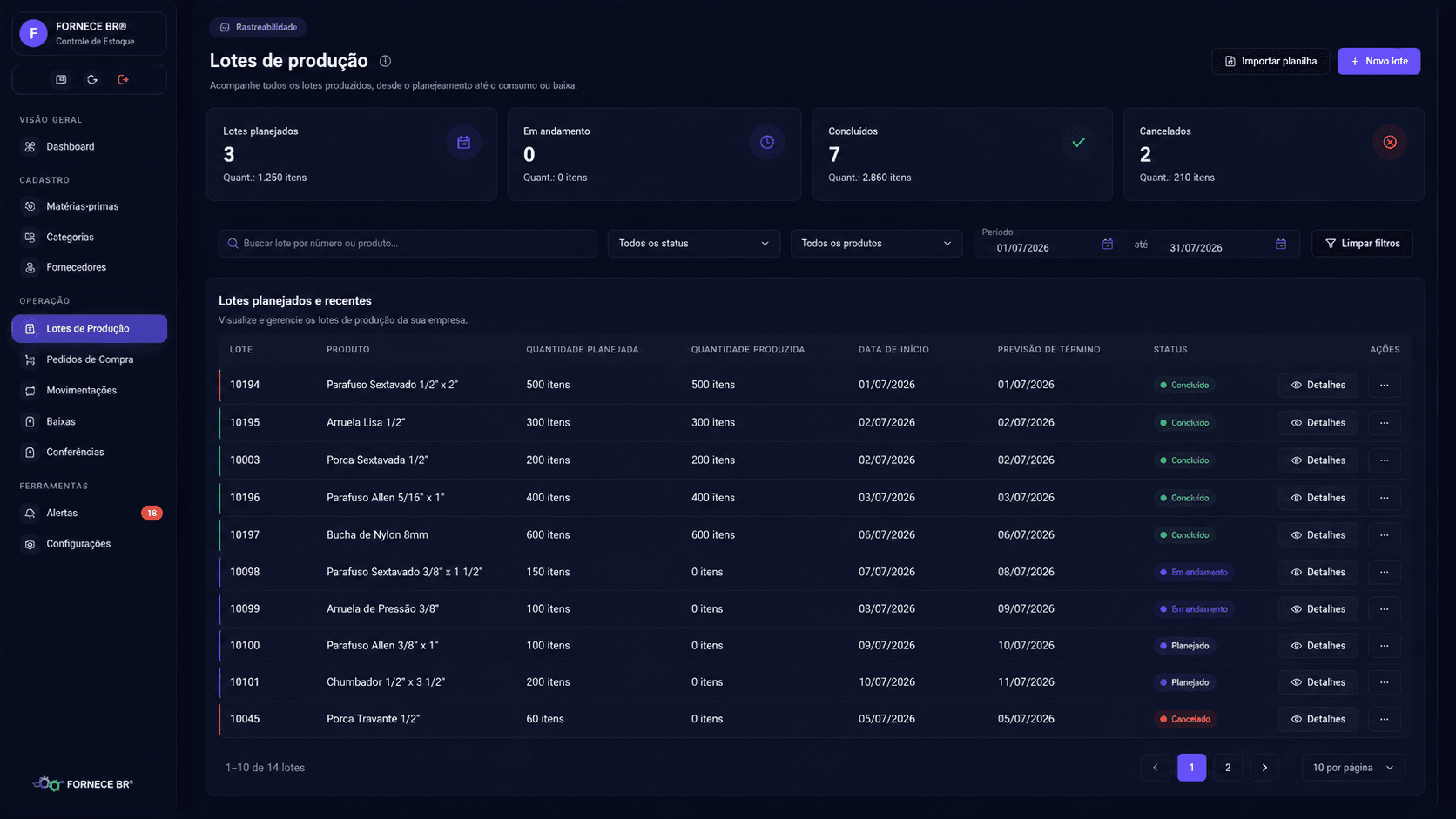The width and height of the screenshot is (1456, 819).
Task: Click the clock icon on Em andamento card
Action: [x=766, y=142]
